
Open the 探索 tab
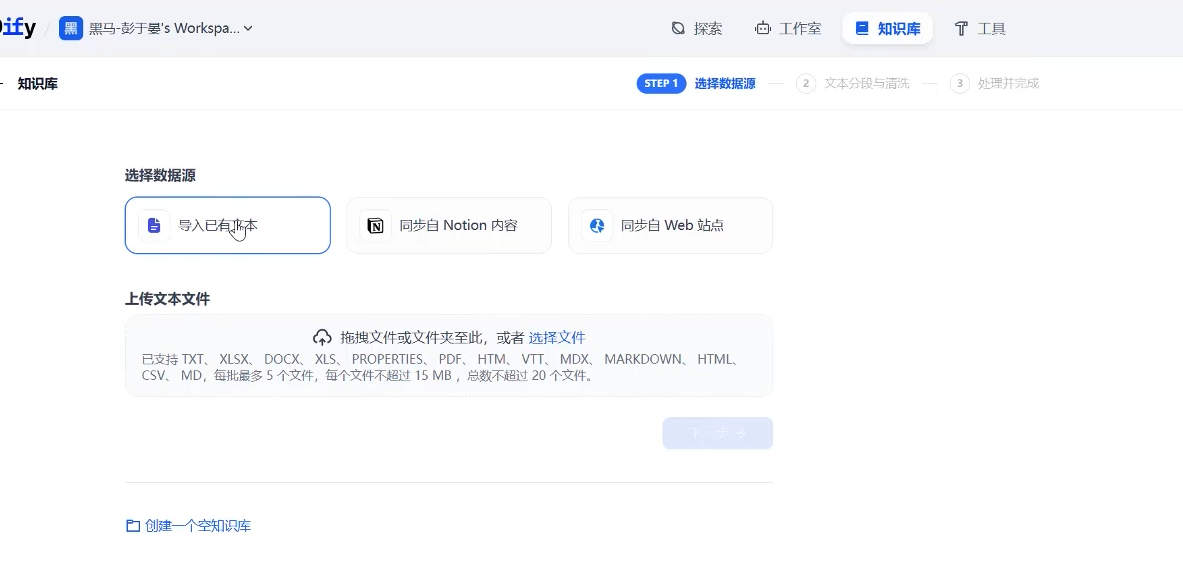697,29
